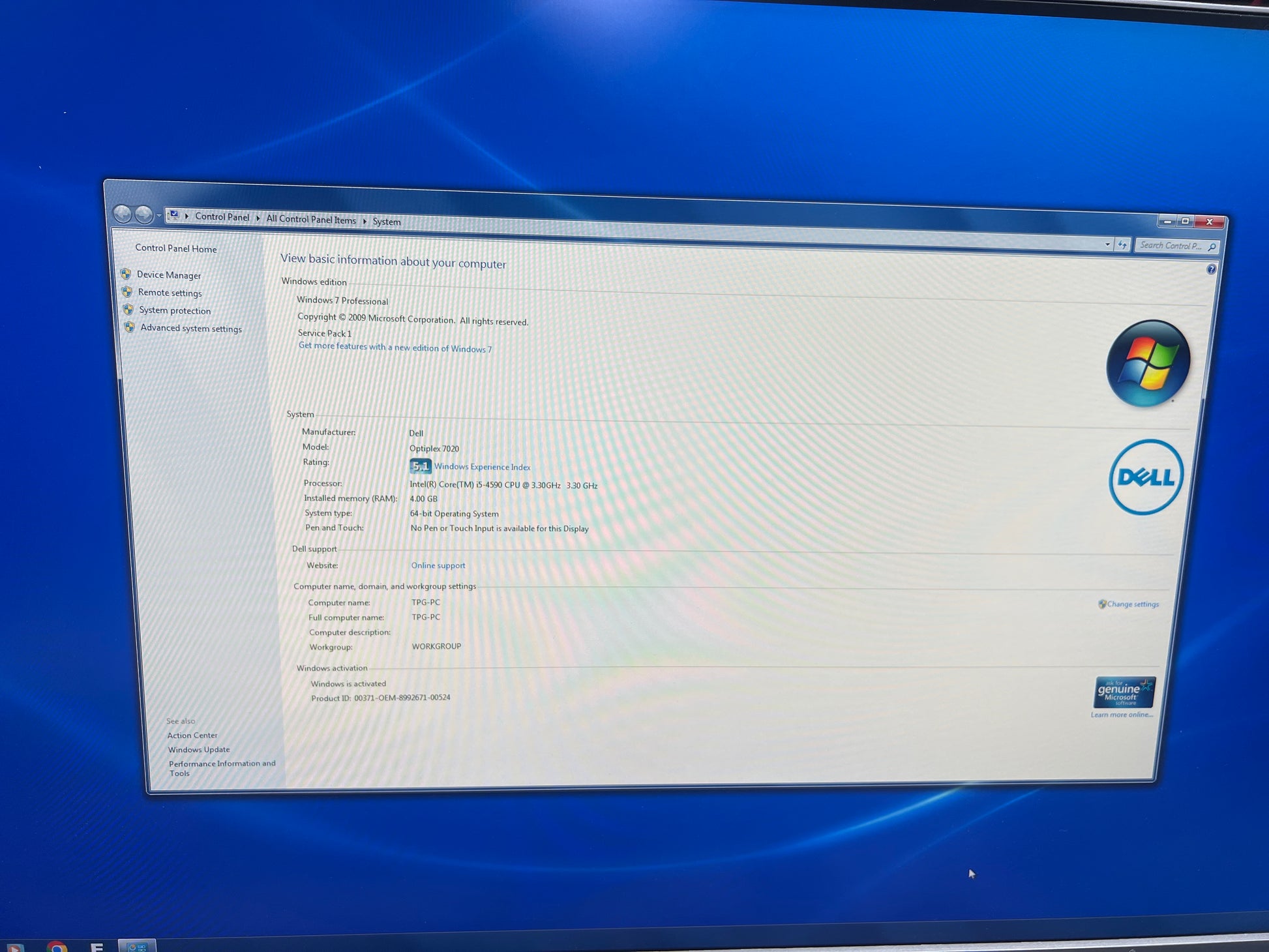Click the search magnifier icon in Control Panel search
This screenshot has height=952, width=1269.
[1212, 247]
